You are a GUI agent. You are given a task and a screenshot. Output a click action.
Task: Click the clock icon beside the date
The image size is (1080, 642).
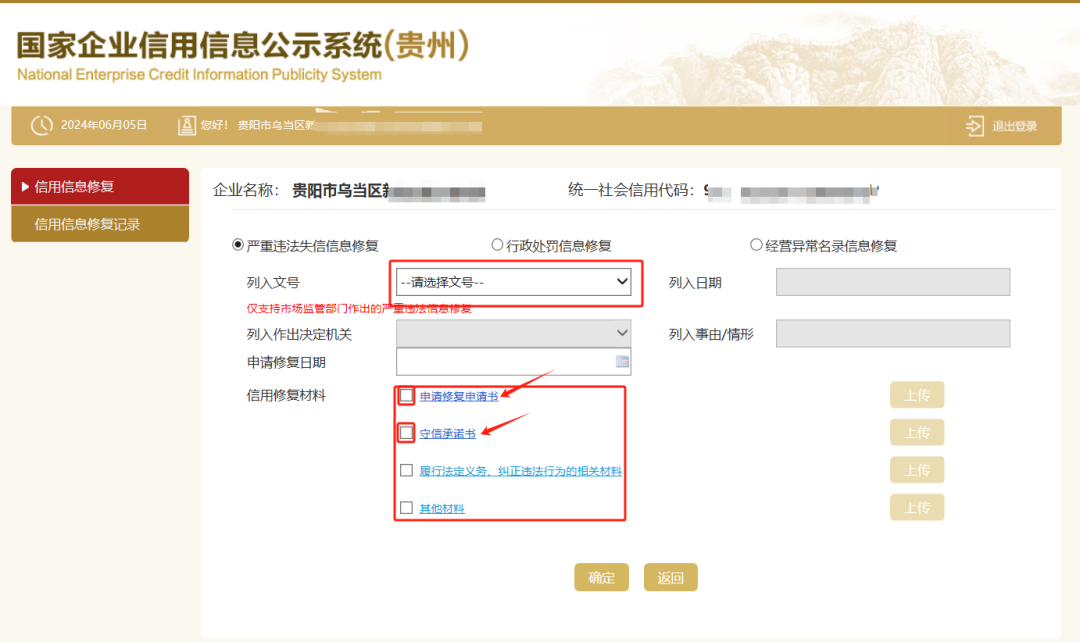coord(41,125)
